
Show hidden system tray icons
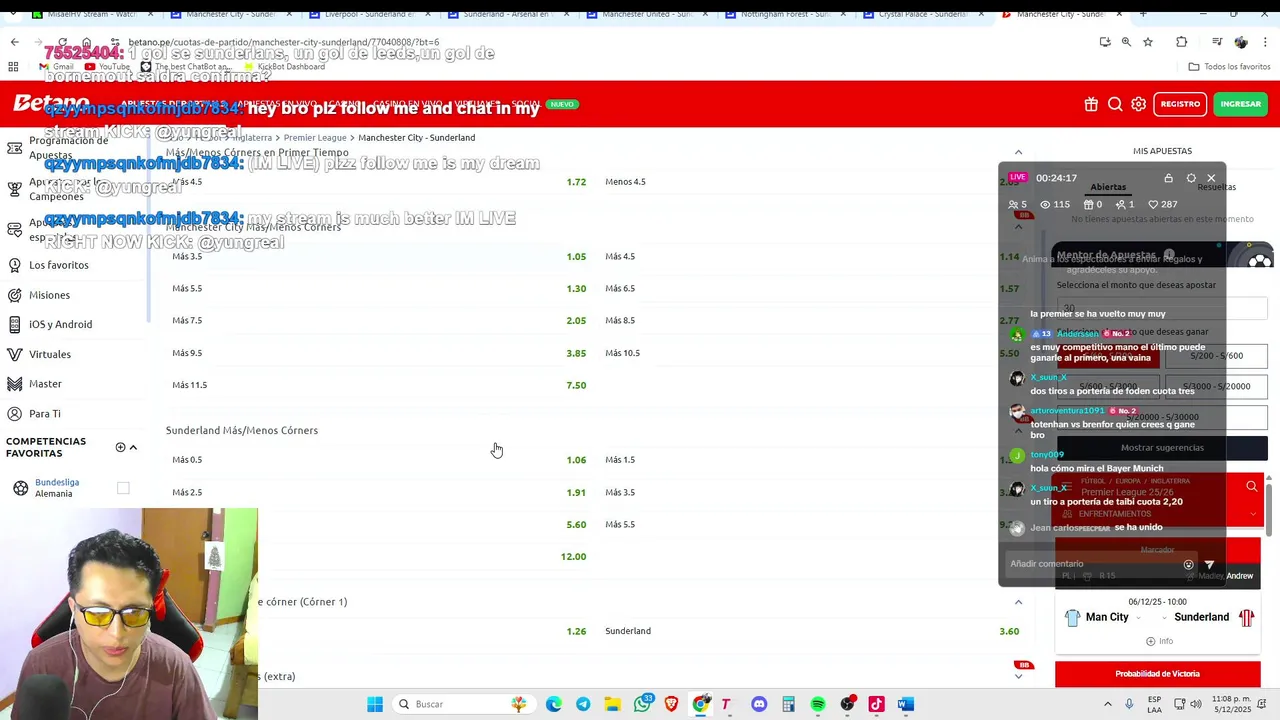coord(1107,704)
